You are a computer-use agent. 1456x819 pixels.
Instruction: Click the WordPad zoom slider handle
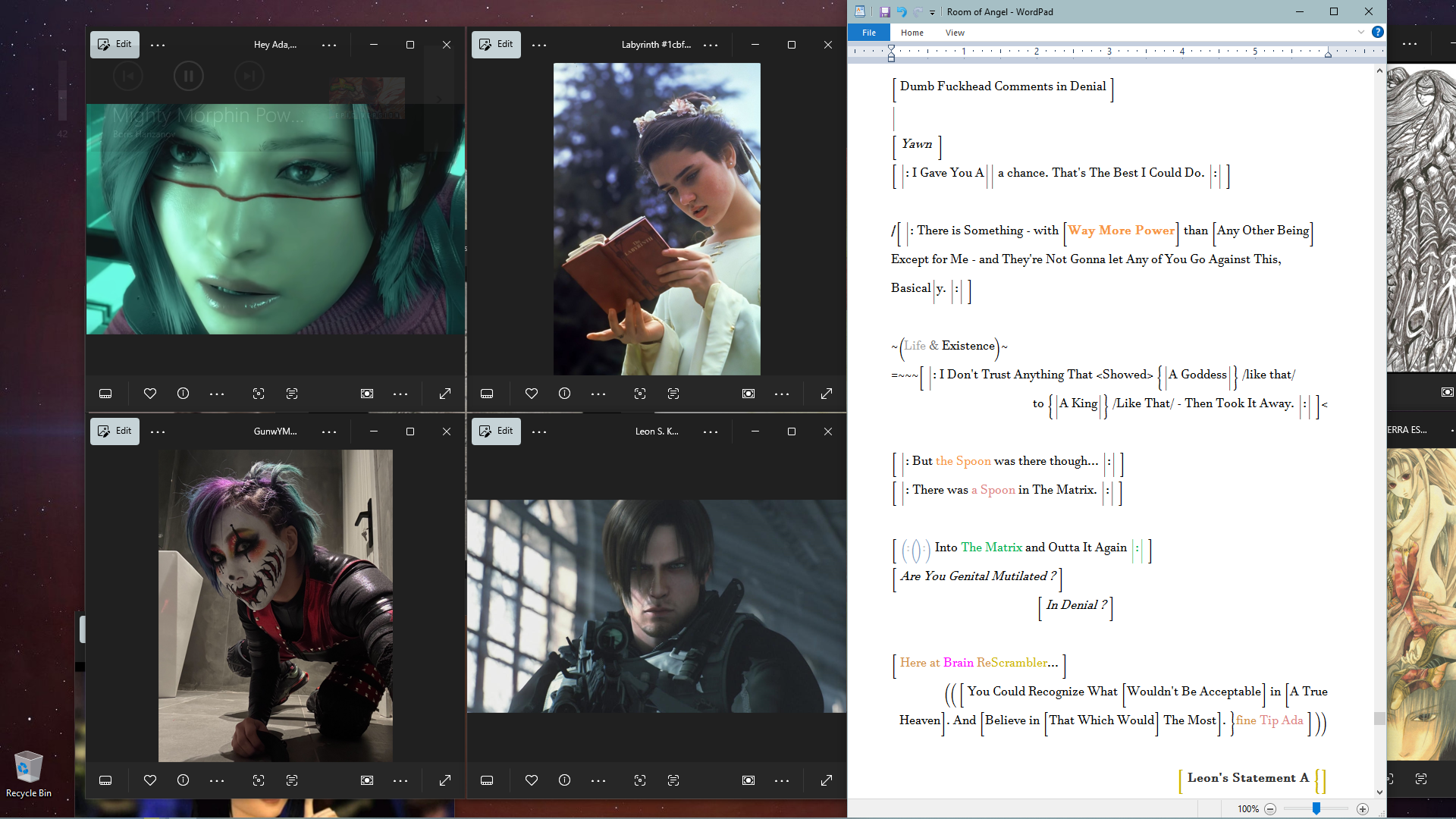coord(1316,809)
